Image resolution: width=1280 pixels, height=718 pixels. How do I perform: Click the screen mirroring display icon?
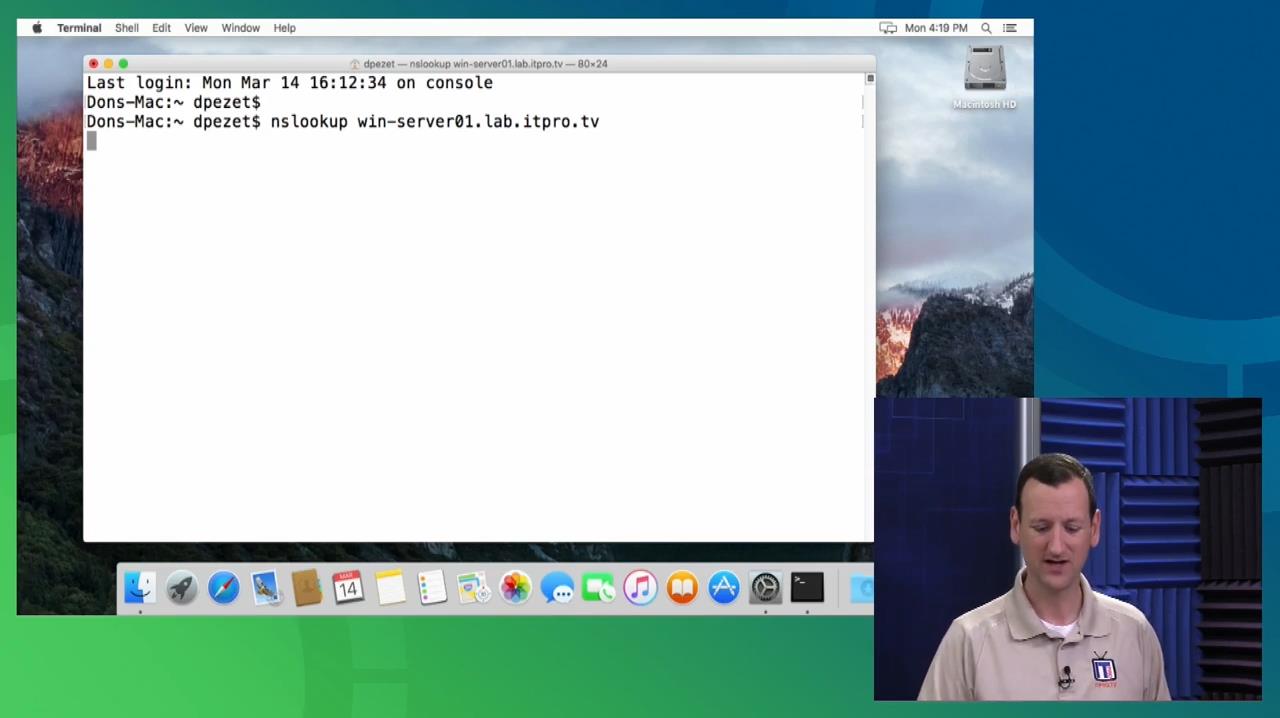click(887, 28)
